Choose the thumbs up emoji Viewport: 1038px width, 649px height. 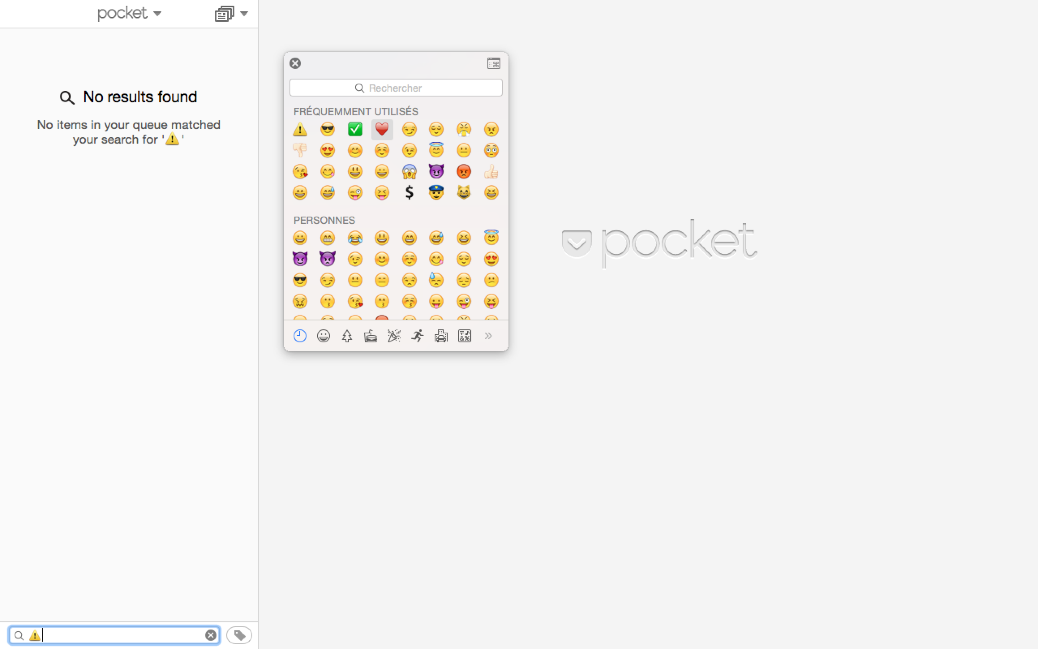click(491, 172)
